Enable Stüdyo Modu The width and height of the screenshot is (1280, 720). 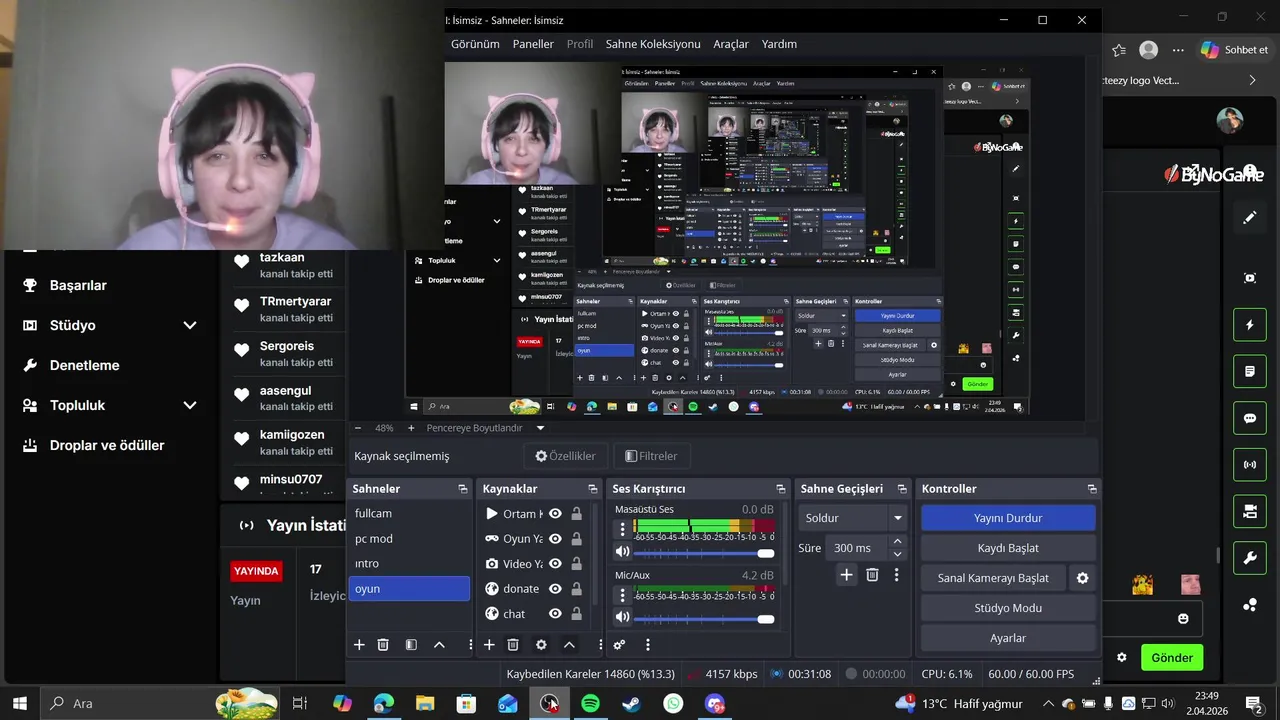tap(1008, 608)
